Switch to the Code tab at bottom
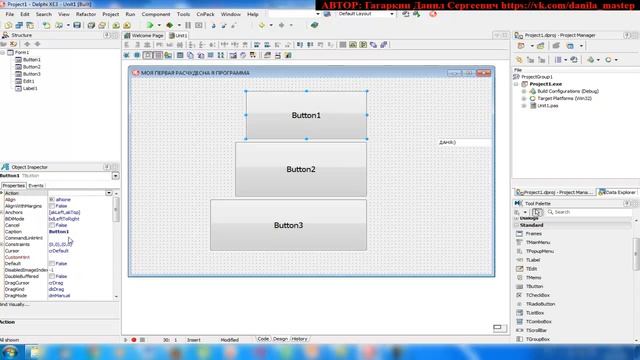Screen dimensions: 640x360 point(263,339)
